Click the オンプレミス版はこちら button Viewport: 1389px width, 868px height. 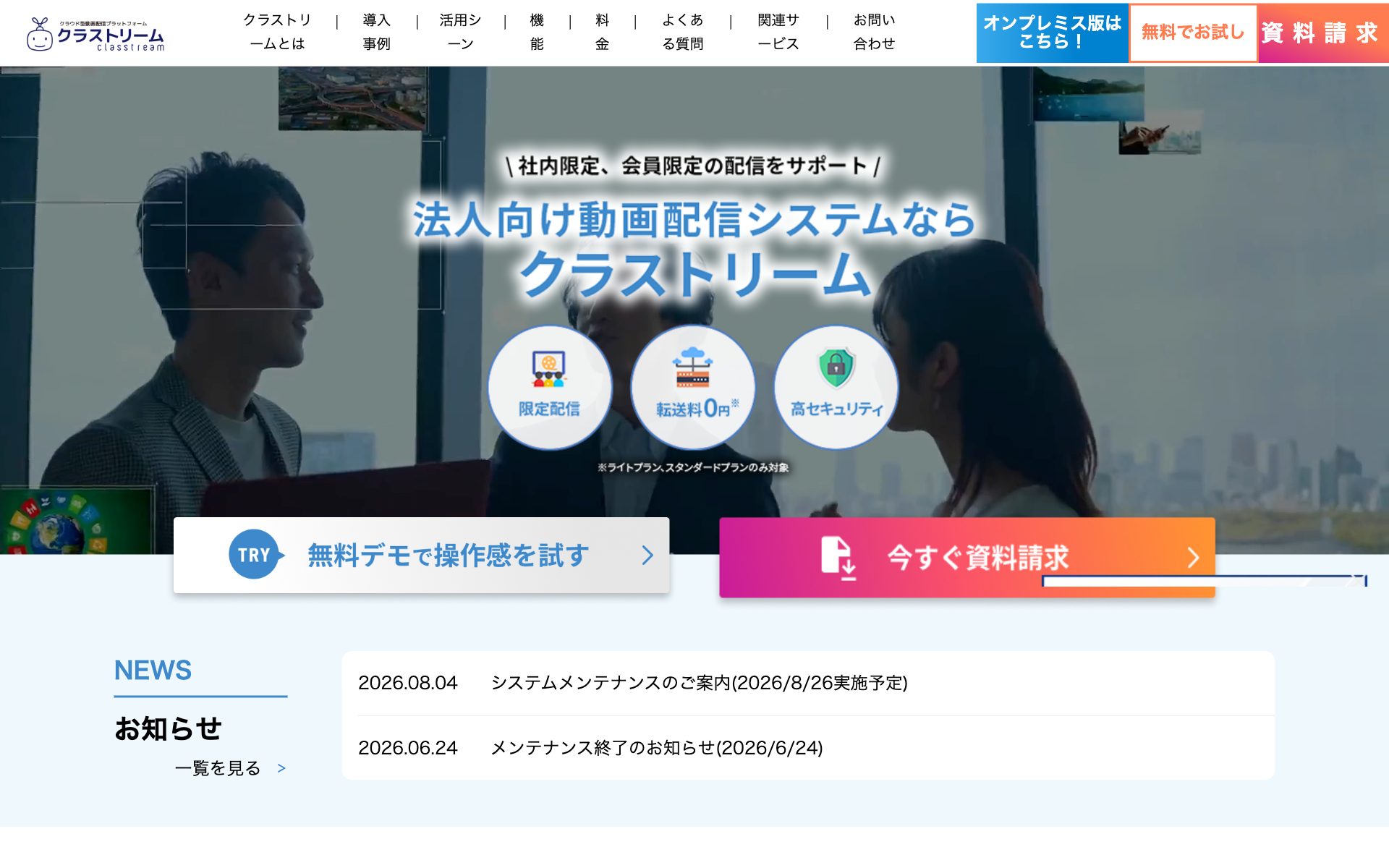[x=1052, y=33]
